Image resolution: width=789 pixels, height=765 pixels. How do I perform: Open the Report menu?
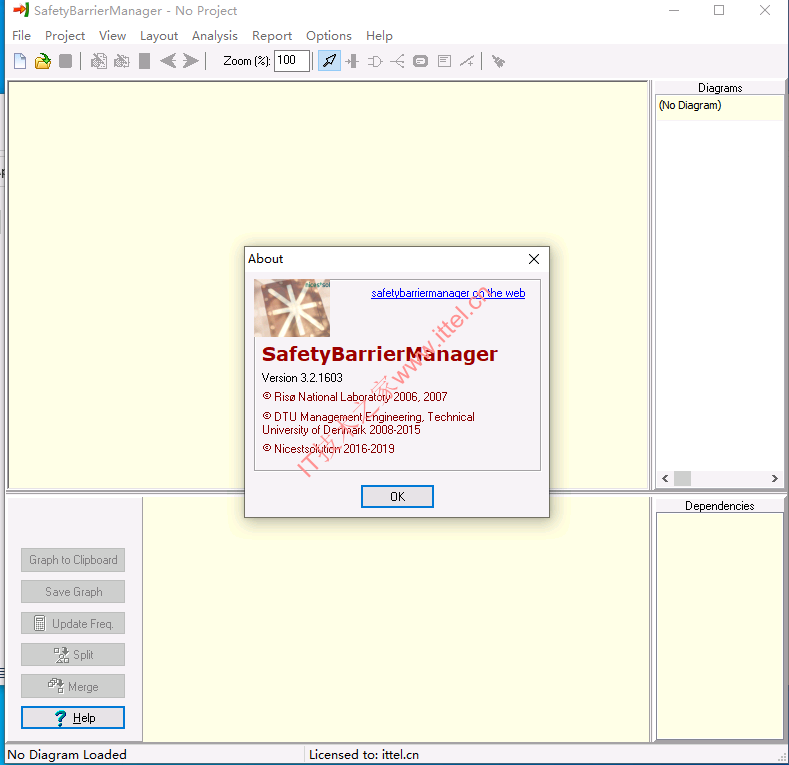coord(272,36)
